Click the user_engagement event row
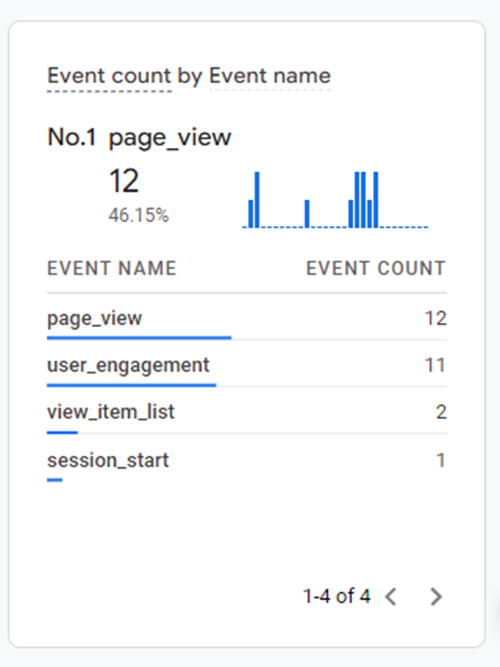This screenshot has width=500, height=667. 247,365
